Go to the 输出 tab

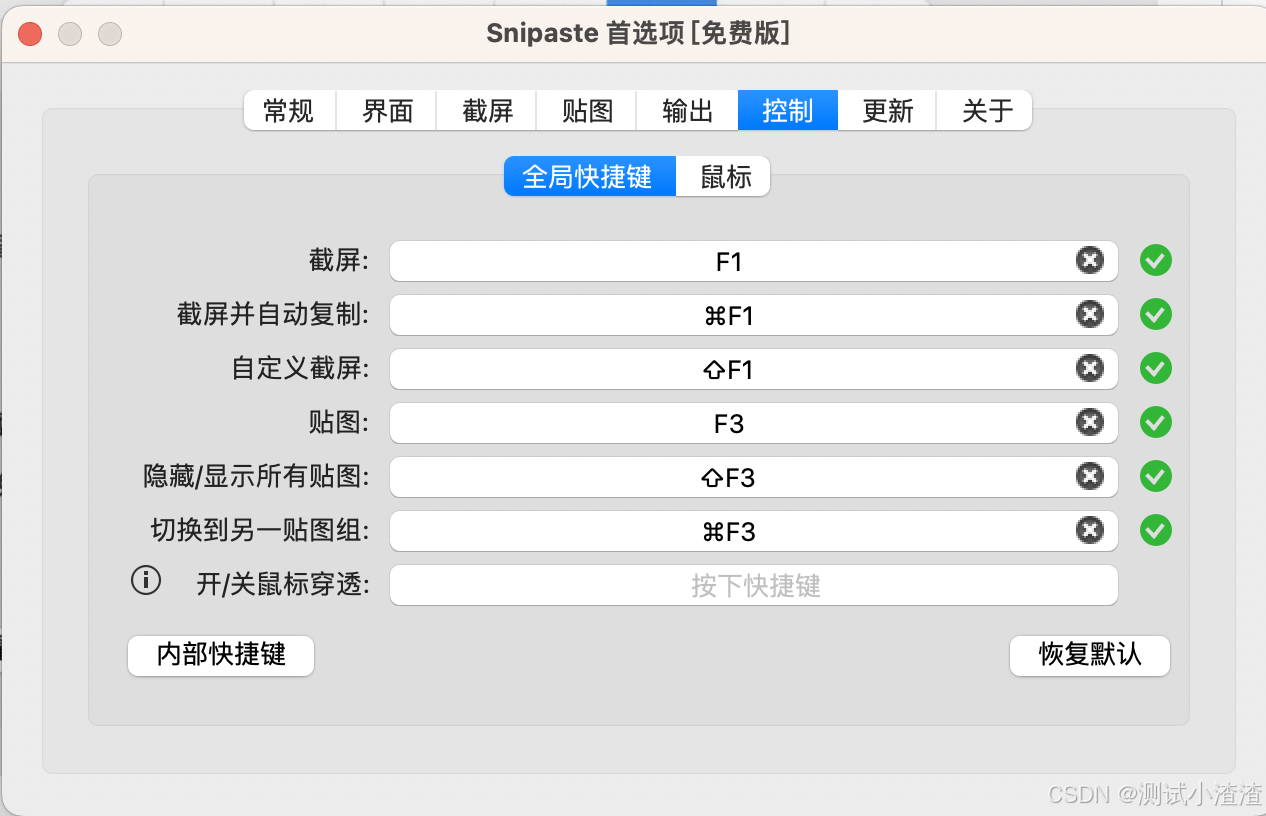tap(688, 111)
